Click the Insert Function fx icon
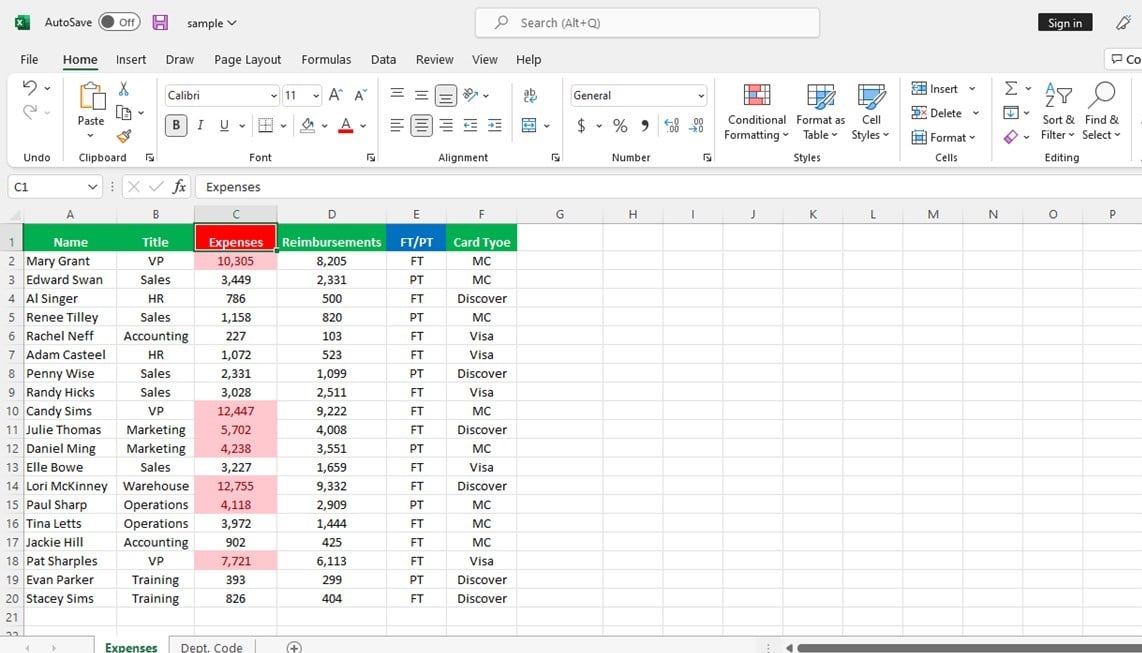Image resolution: width=1142 pixels, height=653 pixels. pos(179,187)
